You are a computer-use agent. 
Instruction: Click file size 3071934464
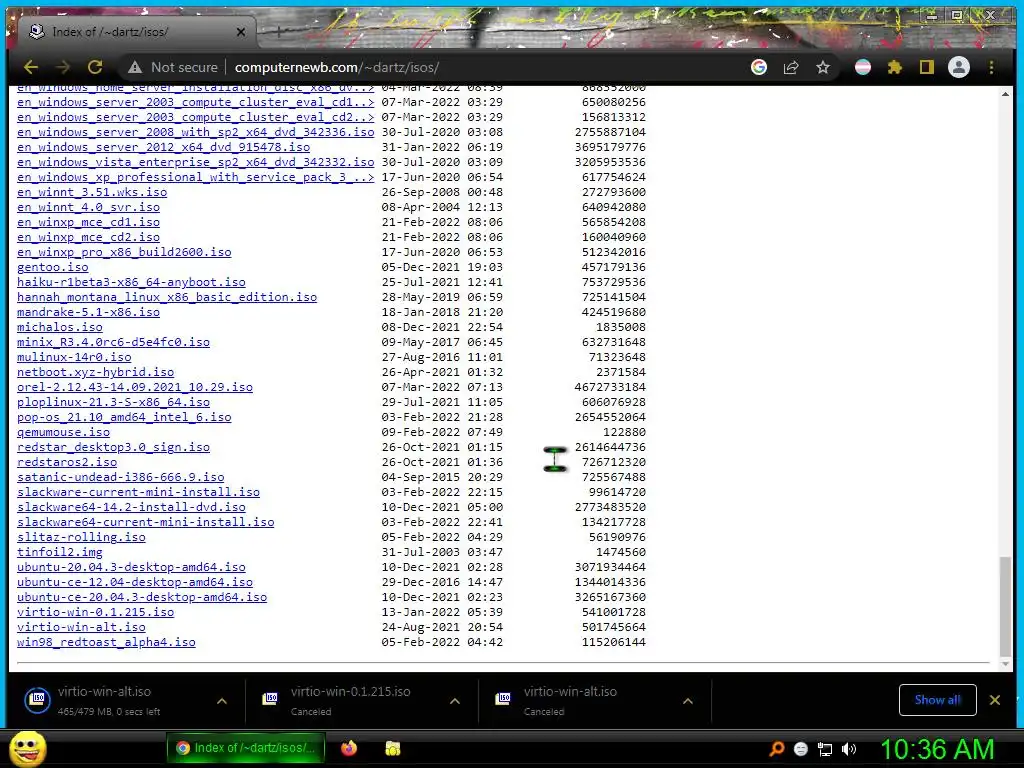(610, 567)
